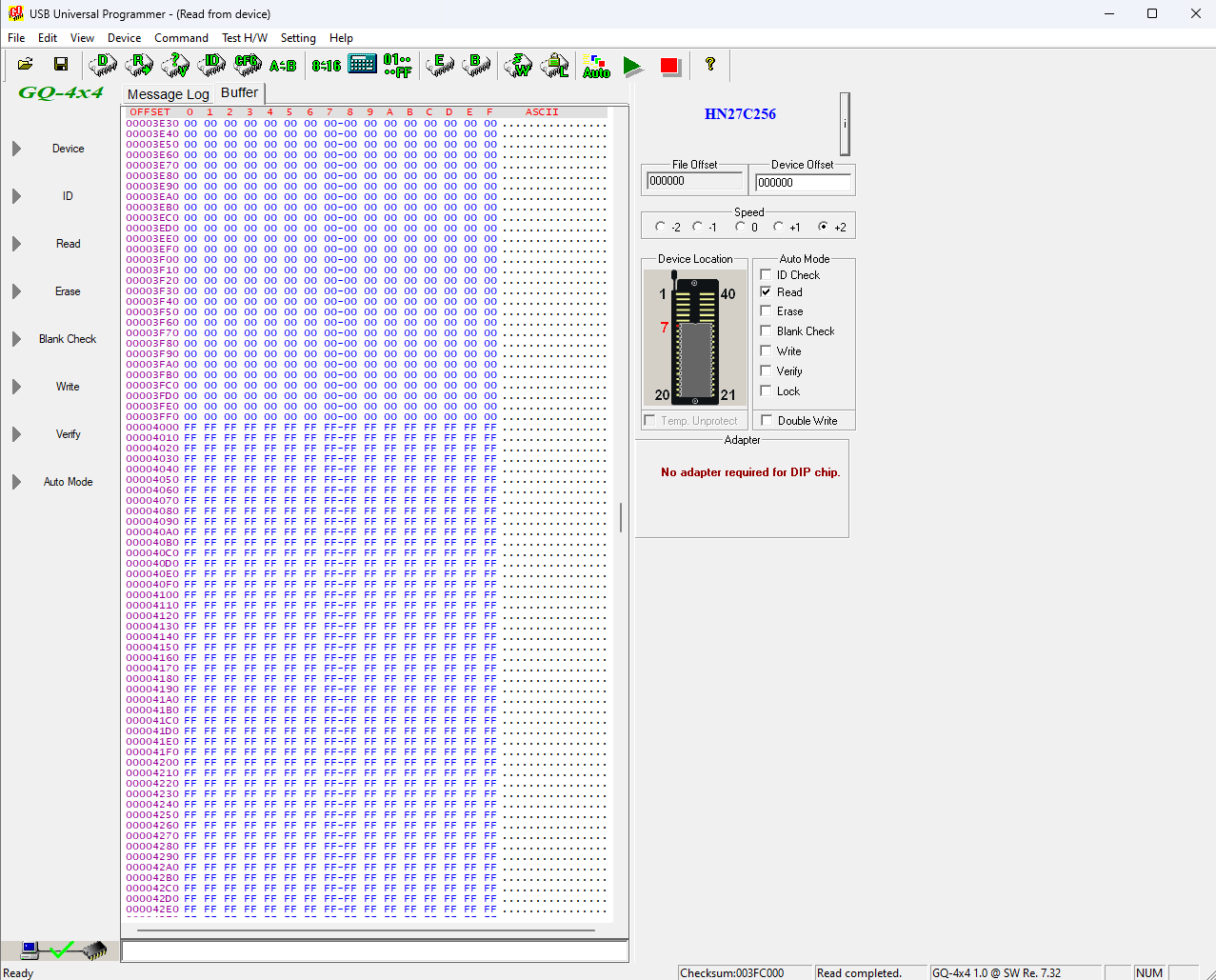Click the open file folder icon
The image size is (1216, 980).
[26, 65]
